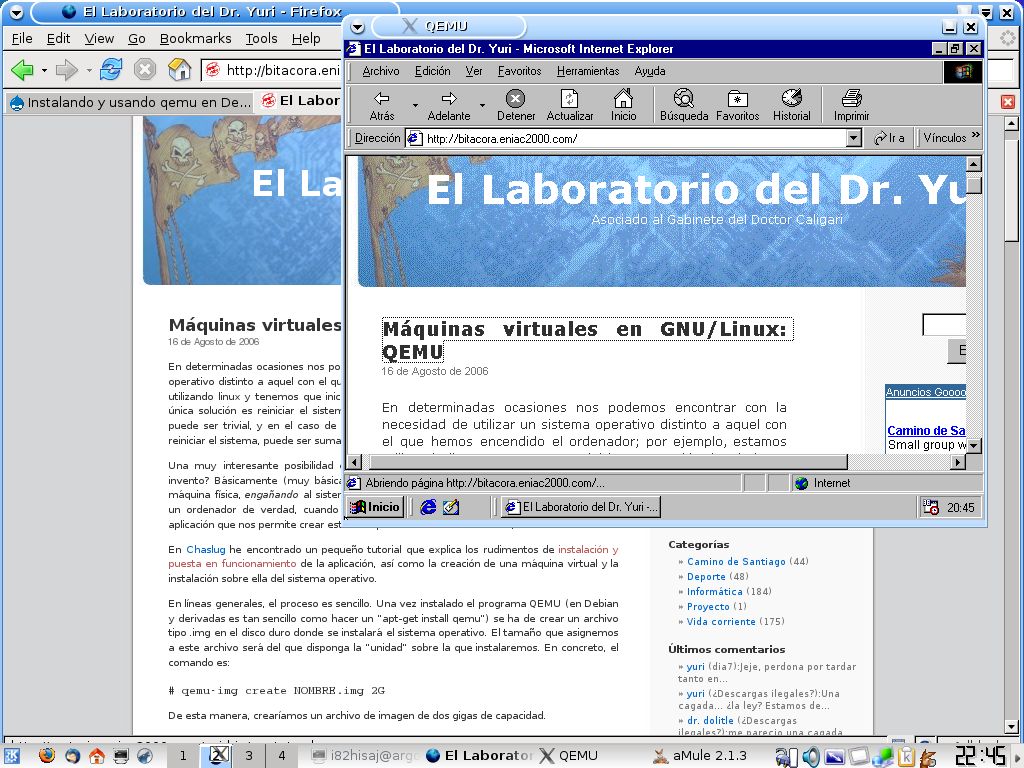The width and height of the screenshot is (1024, 768).
Task: Expand the Vínculos links chevron
Action: point(976,137)
